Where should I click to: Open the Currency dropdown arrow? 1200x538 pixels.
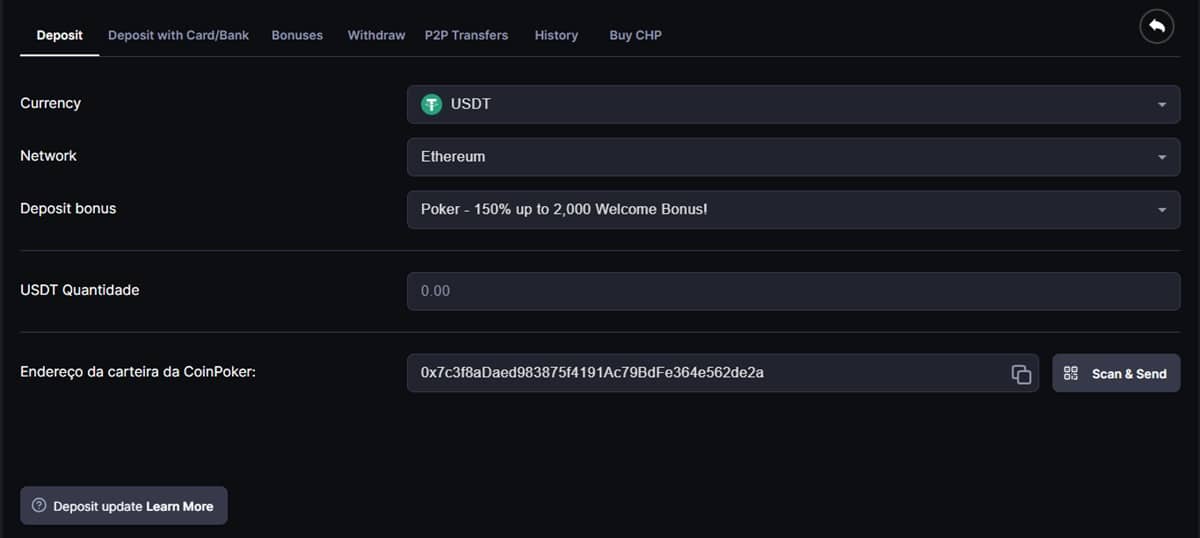click(1161, 105)
